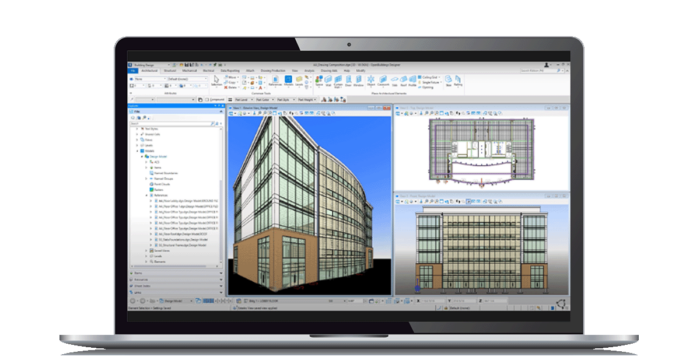Switch to the Structural ribbon tab
Viewport: 700px width, 360px height.
coord(170,71)
